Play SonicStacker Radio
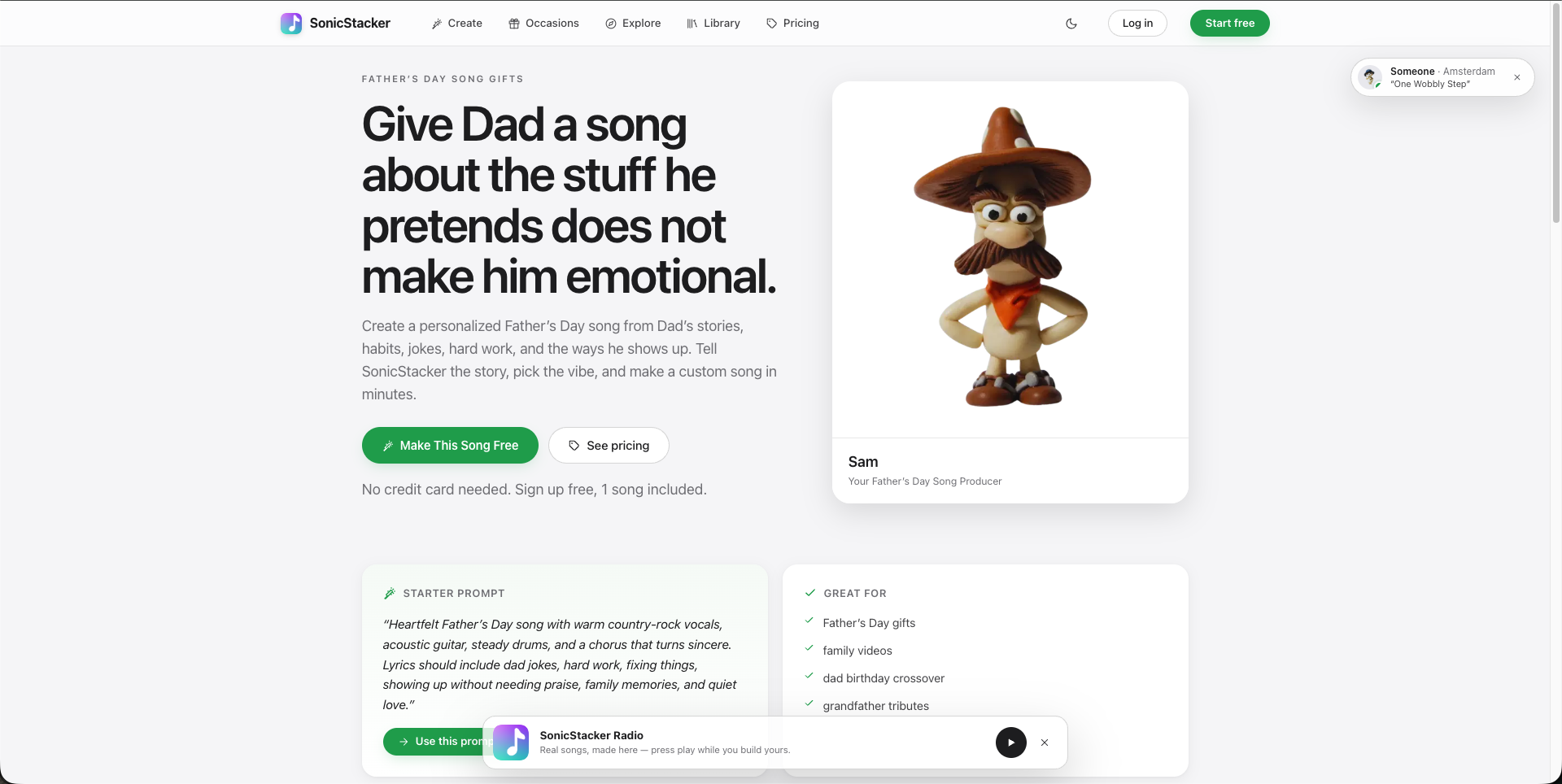Viewport: 1562px width, 784px height. [x=1011, y=743]
